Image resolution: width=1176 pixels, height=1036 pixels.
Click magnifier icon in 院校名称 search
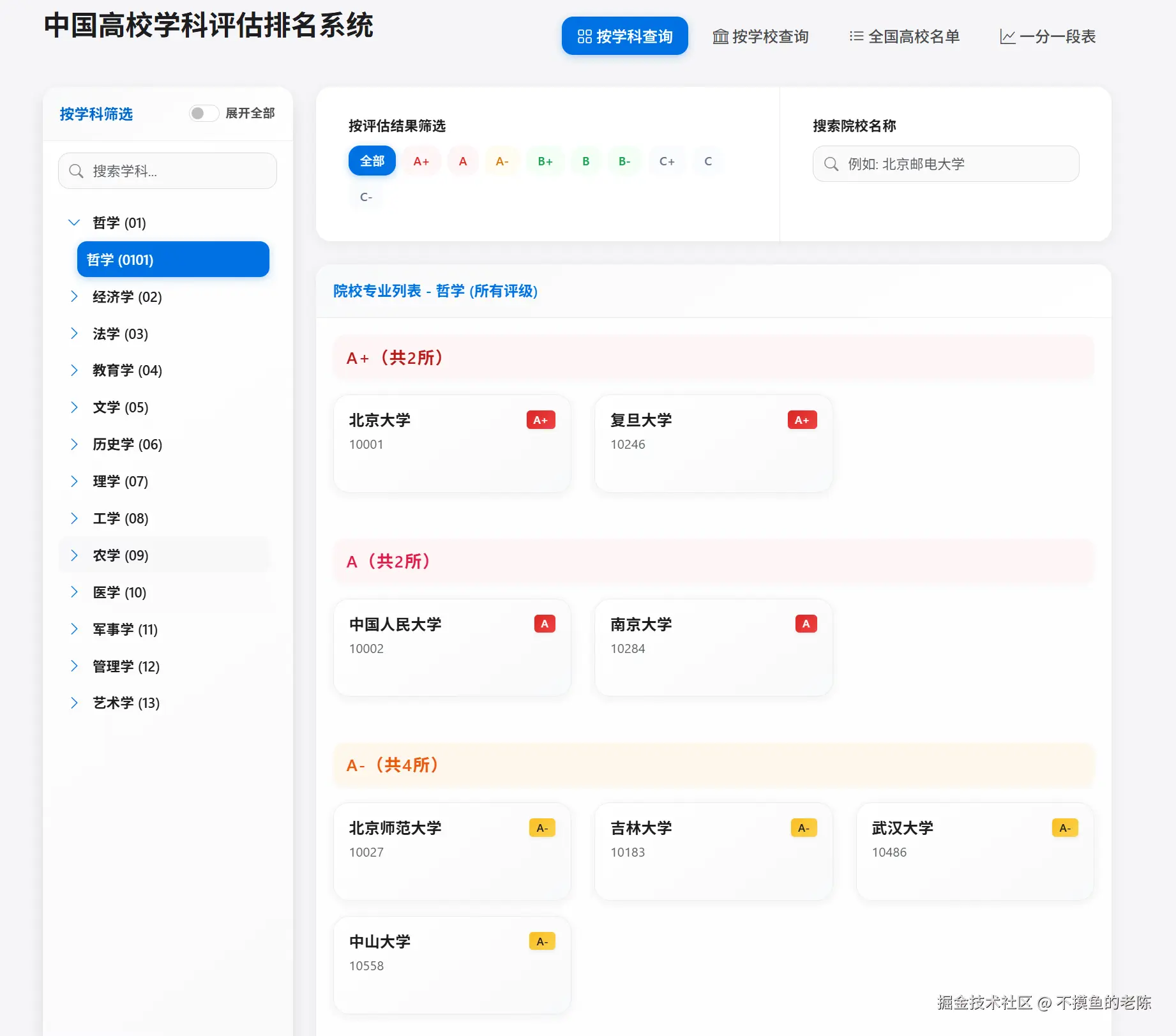pos(831,164)
